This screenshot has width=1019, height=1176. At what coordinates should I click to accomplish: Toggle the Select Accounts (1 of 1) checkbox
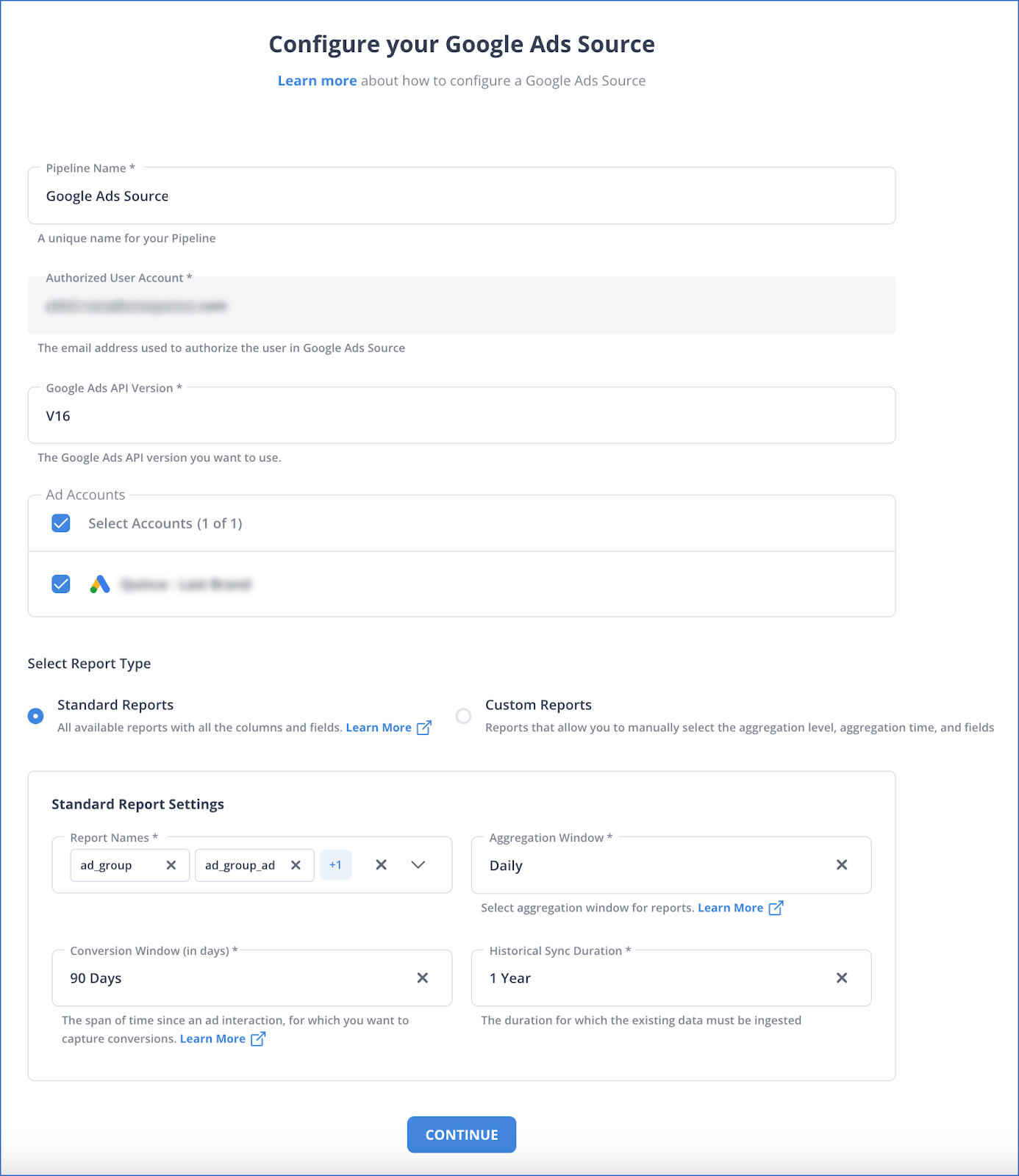(x=61, y=523)
